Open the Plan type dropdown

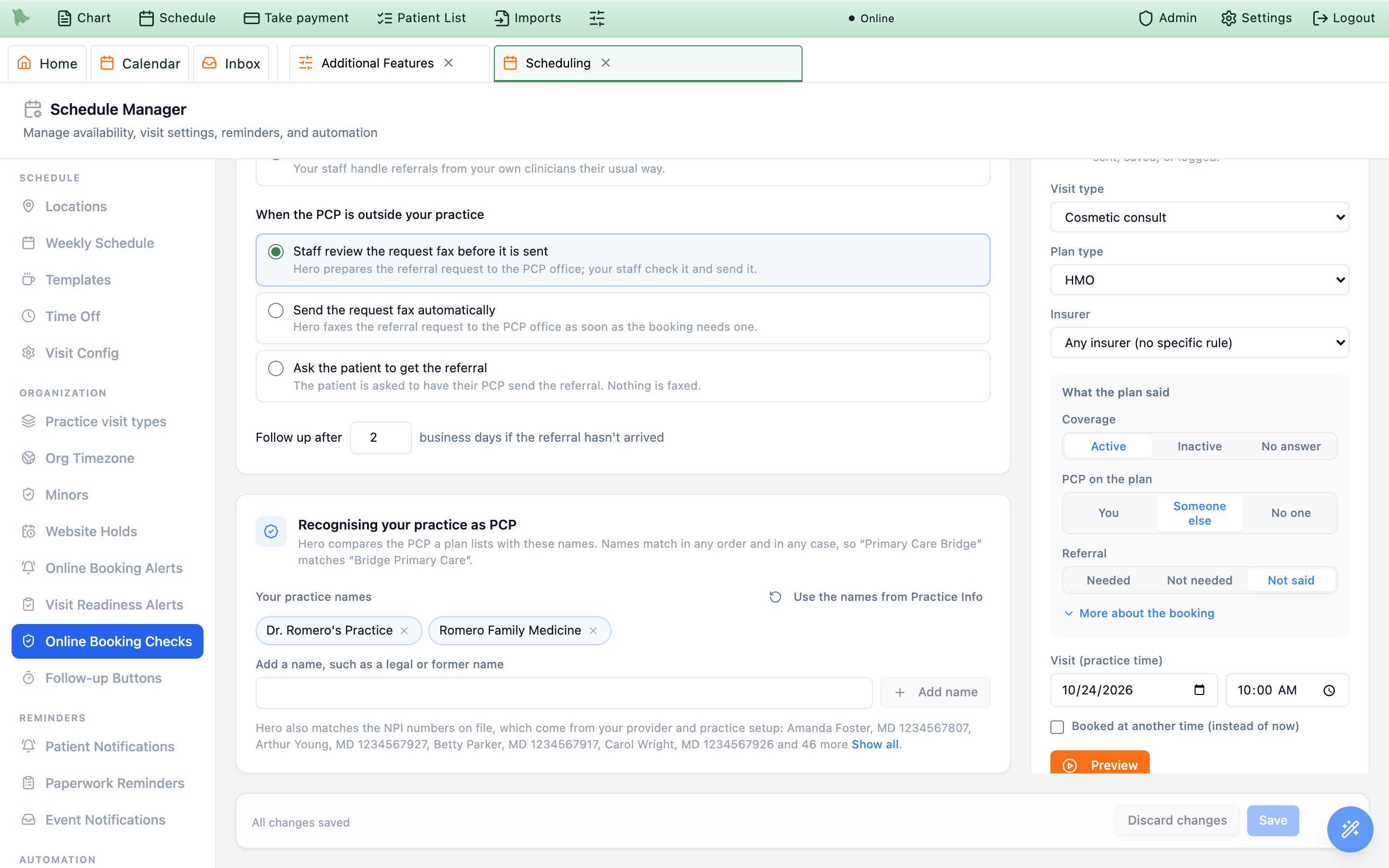1199,280
